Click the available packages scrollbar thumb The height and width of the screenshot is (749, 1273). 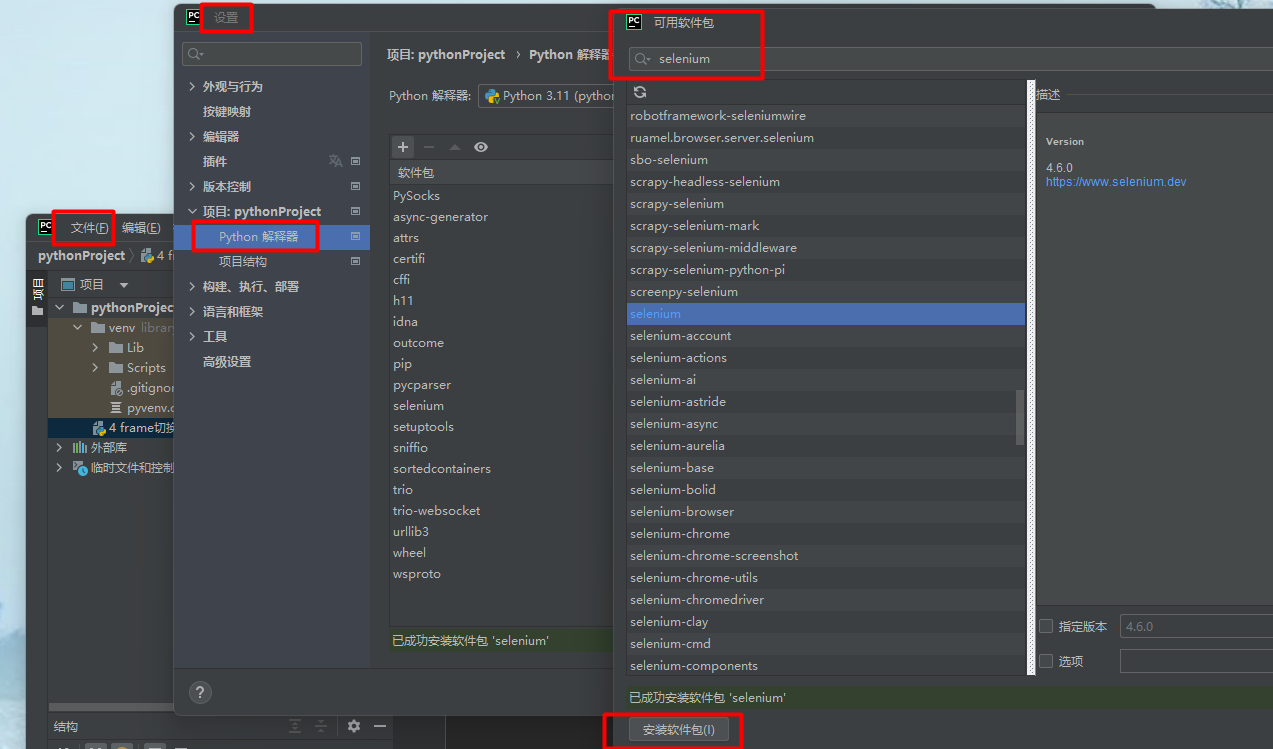click(x=1020, y=417)
